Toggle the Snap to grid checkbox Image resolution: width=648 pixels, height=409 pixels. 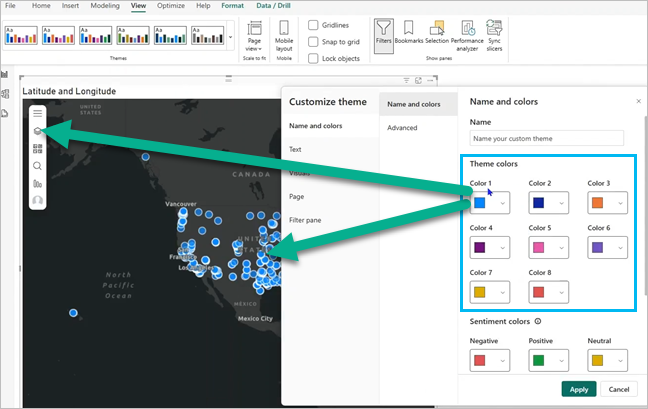[x=314, y=42]
